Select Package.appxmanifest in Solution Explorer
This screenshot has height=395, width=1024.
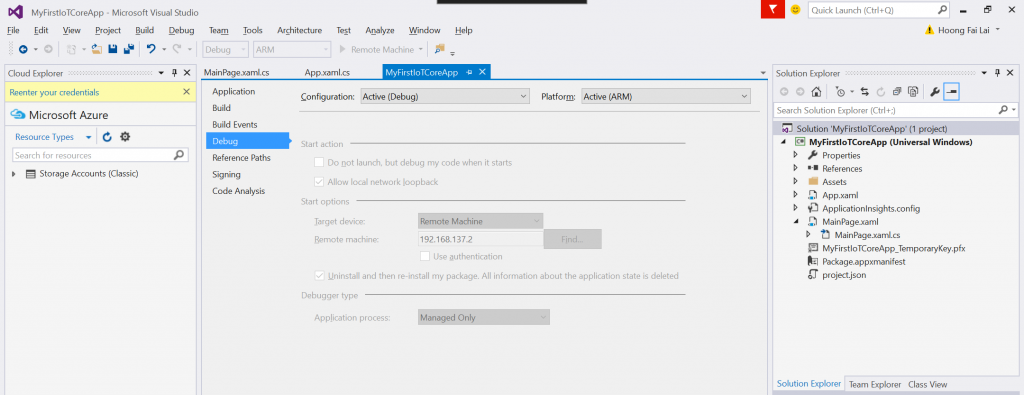pos(863,261)
